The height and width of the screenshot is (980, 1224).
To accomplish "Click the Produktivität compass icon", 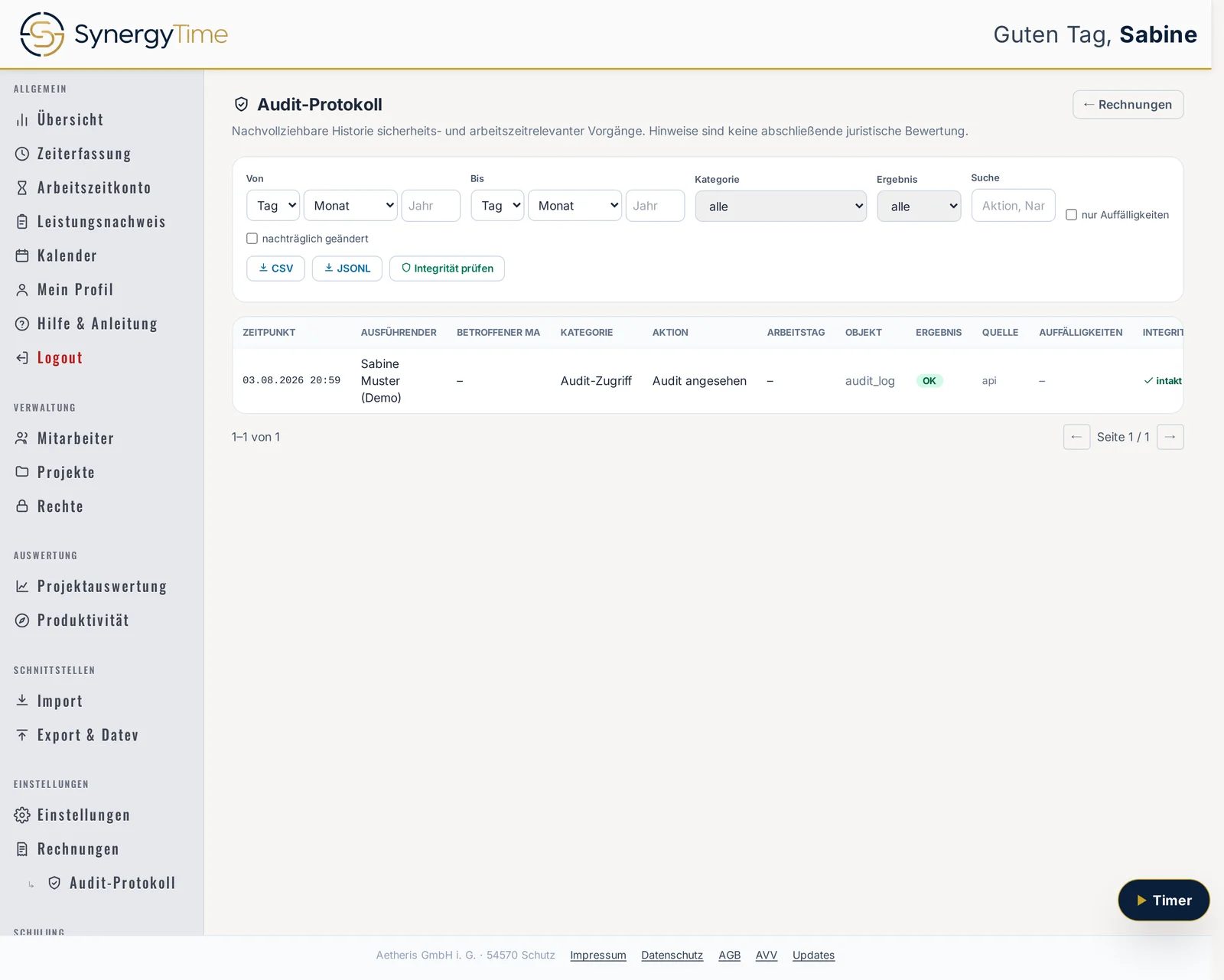I will click(22, 620).
